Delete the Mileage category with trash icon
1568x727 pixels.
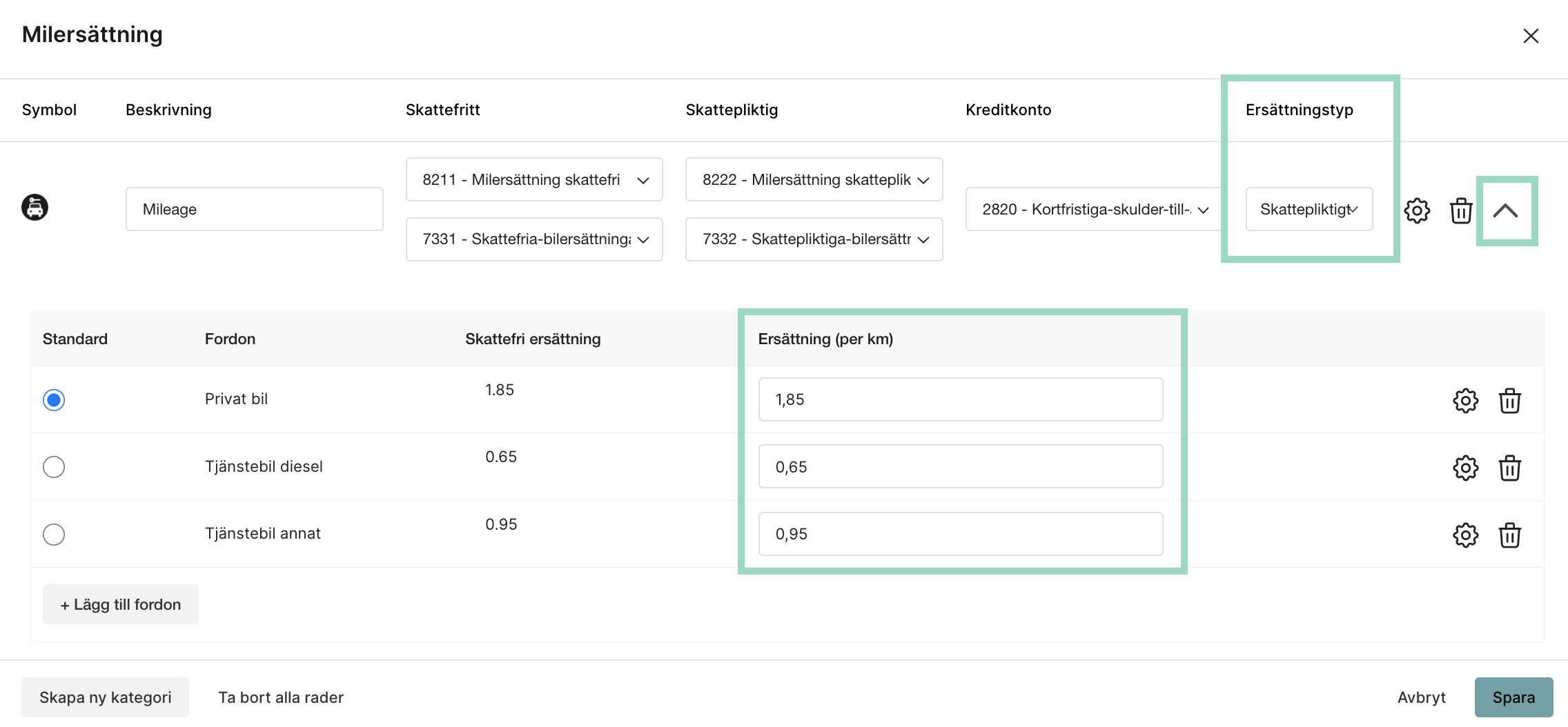[1461, 210]
